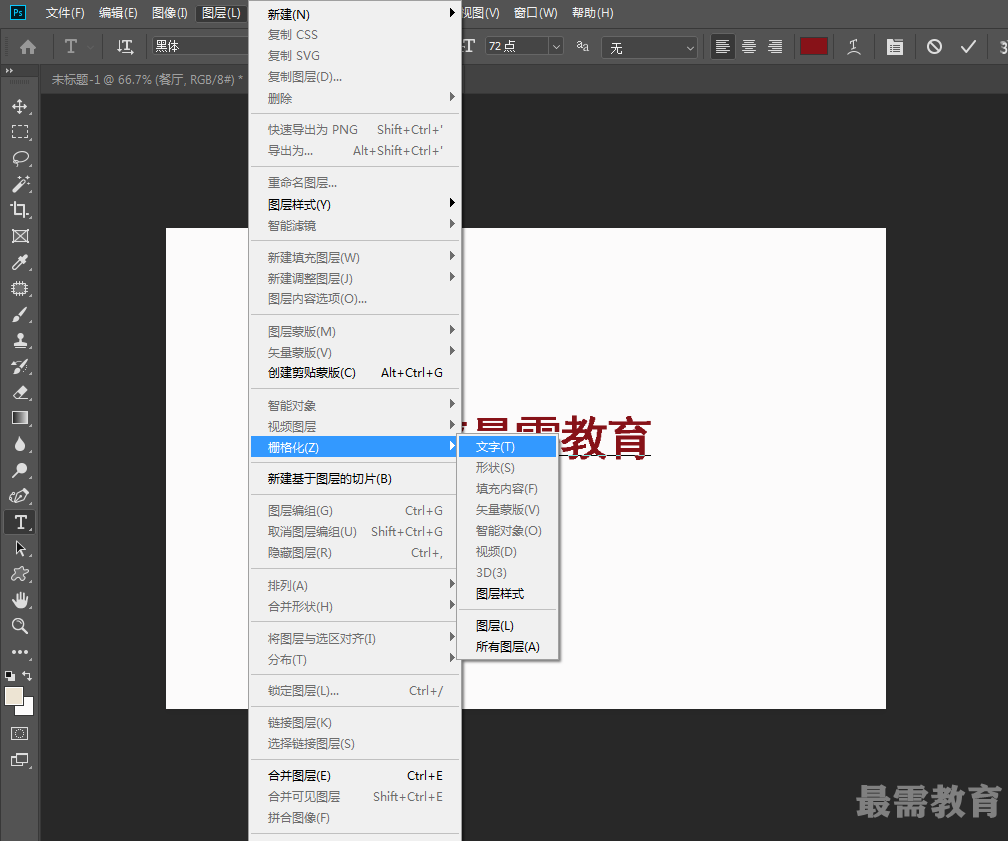The width and height of the screenshot is (1008, 841).
Task: Click the red text color swatch
Action: coord(813,46)
